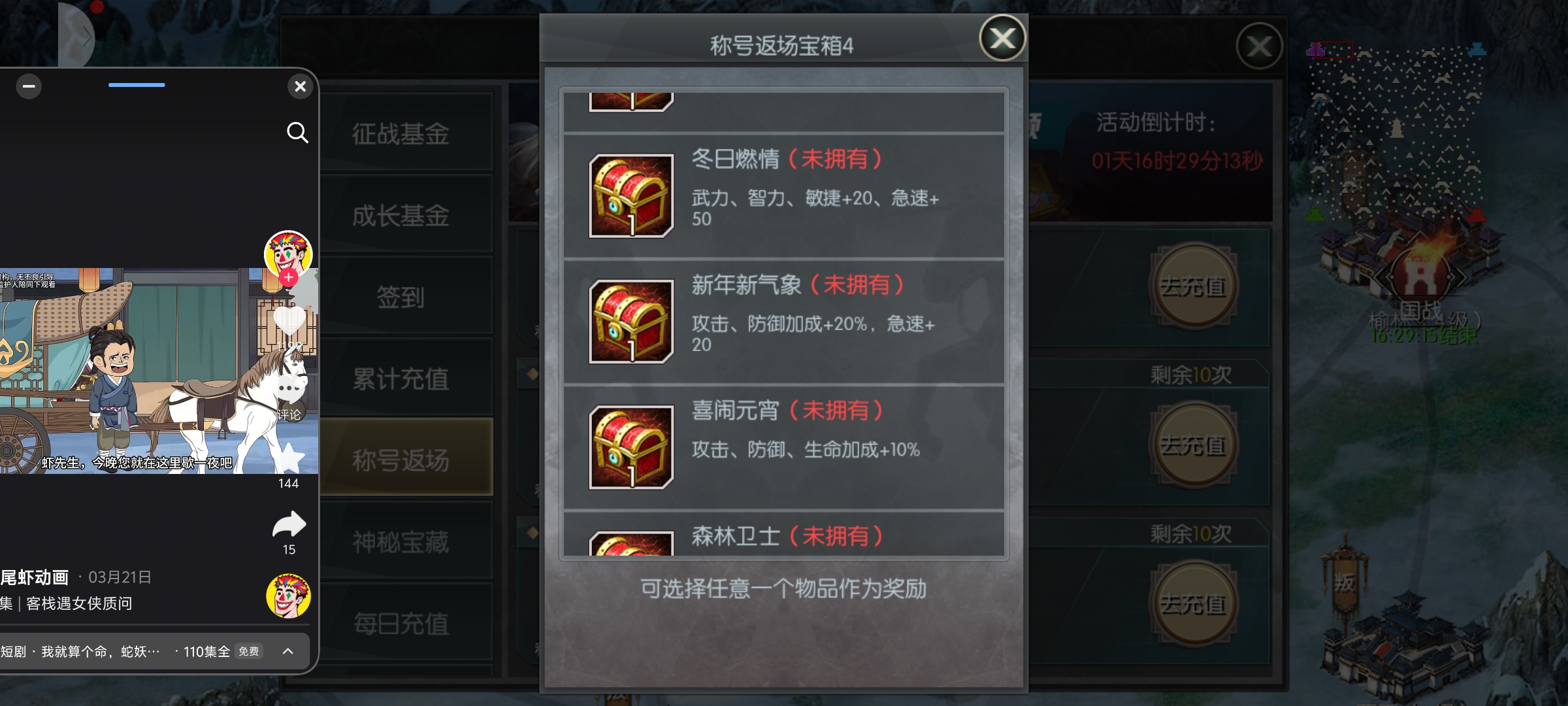The image size is (1568, 706).
Task: Minimize the floating video panel
Action: 29,86
